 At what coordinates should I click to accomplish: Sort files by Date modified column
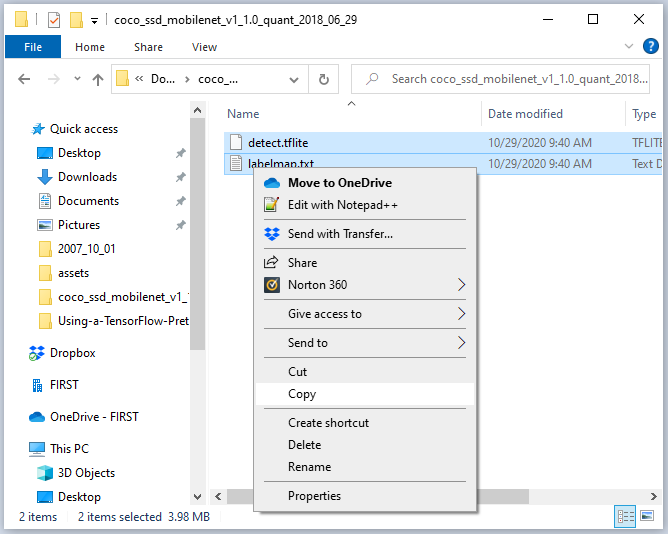(525, 114)
